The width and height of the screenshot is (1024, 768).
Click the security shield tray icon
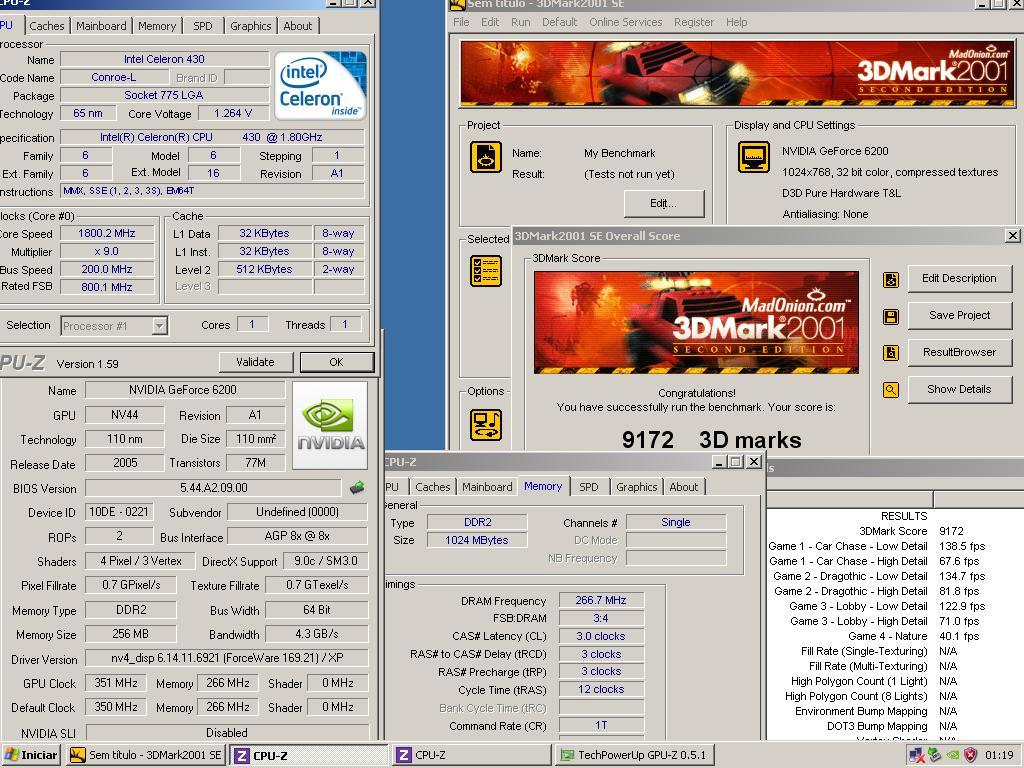970,755
